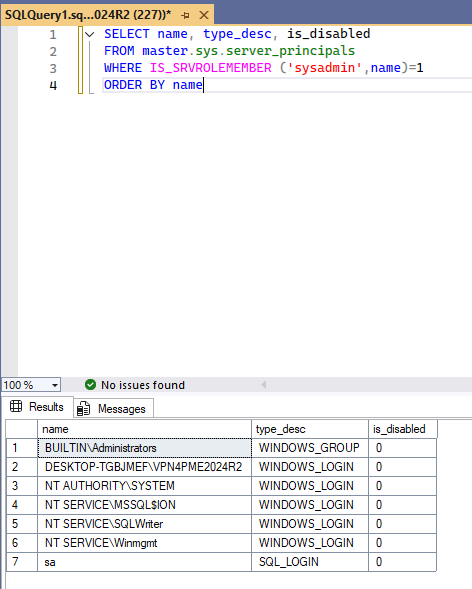Click WINDOWS_LOGIN in the SQLWriter row
Screen dimensions: 472x589
[310, 524]
